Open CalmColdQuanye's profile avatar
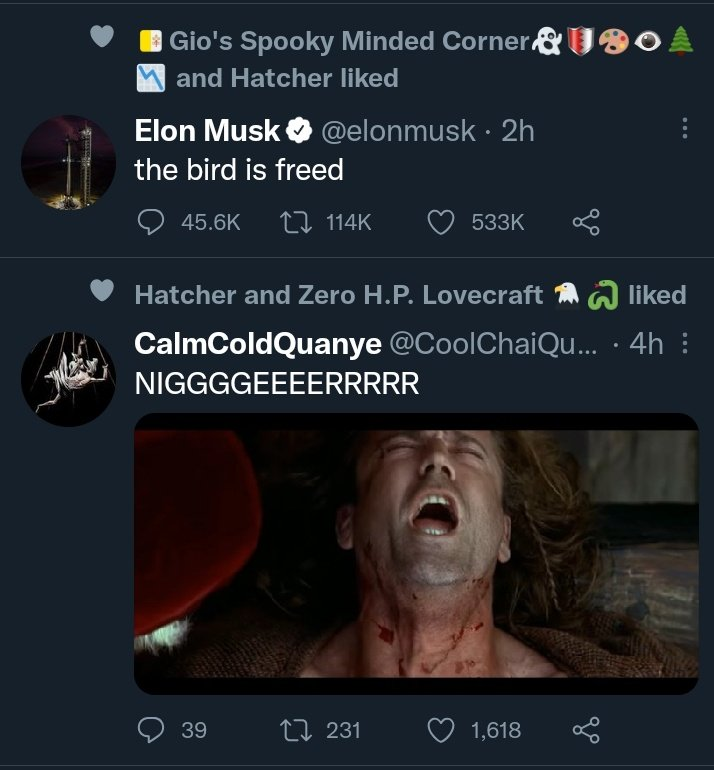The width and height of the screenshot is (714, 770). (x=69, y=379)
